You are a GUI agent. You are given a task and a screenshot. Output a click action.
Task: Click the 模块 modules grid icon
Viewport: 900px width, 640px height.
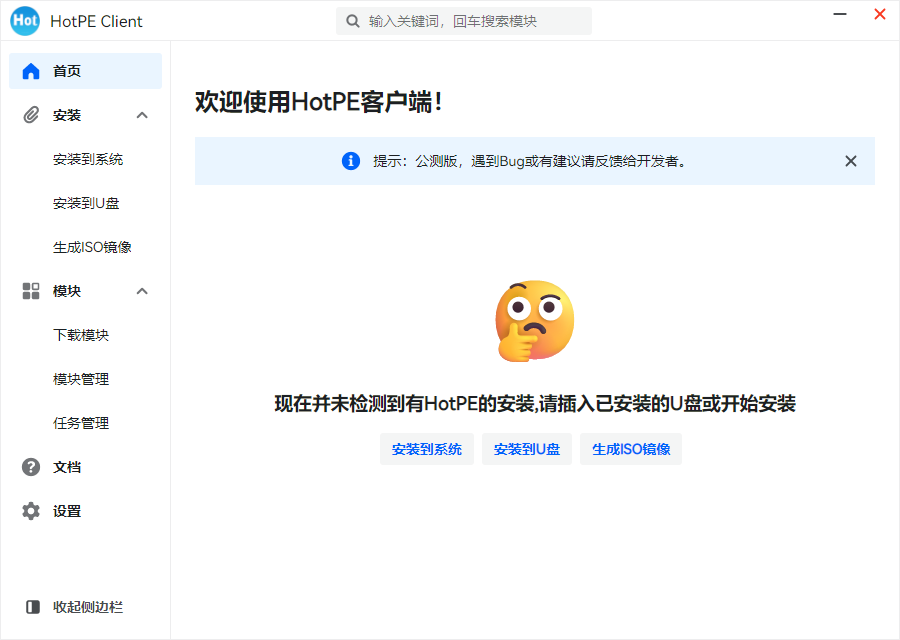pos(30,291)
